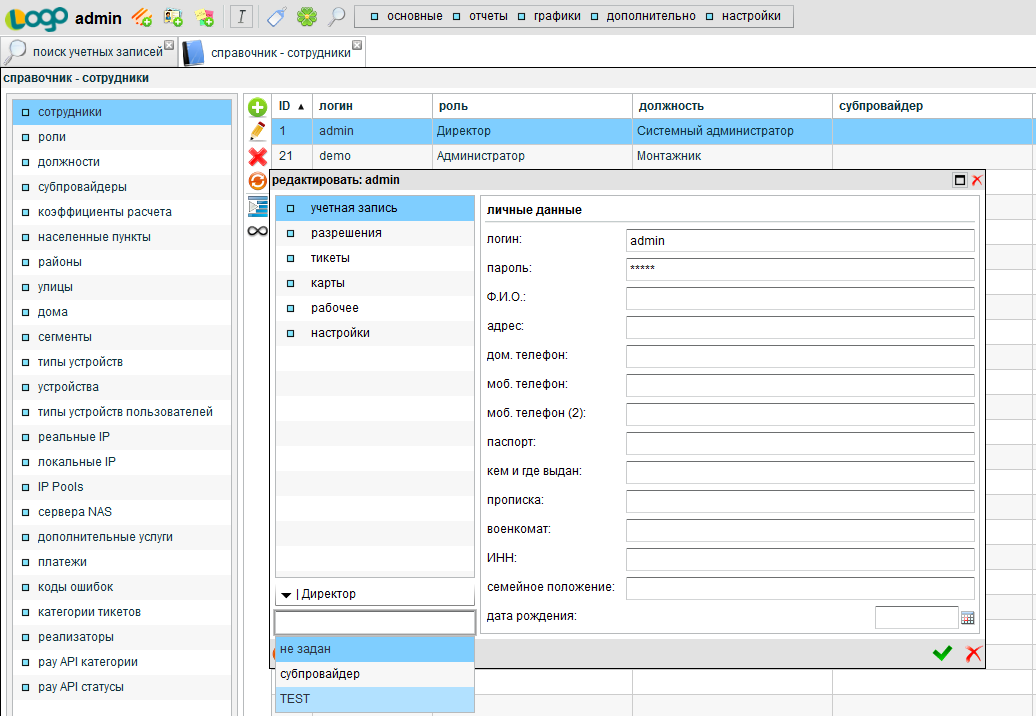Viewport: 1036px width, 716px height.
Task: Click the green clover icon in top toolbar
Action: (306, 16)
